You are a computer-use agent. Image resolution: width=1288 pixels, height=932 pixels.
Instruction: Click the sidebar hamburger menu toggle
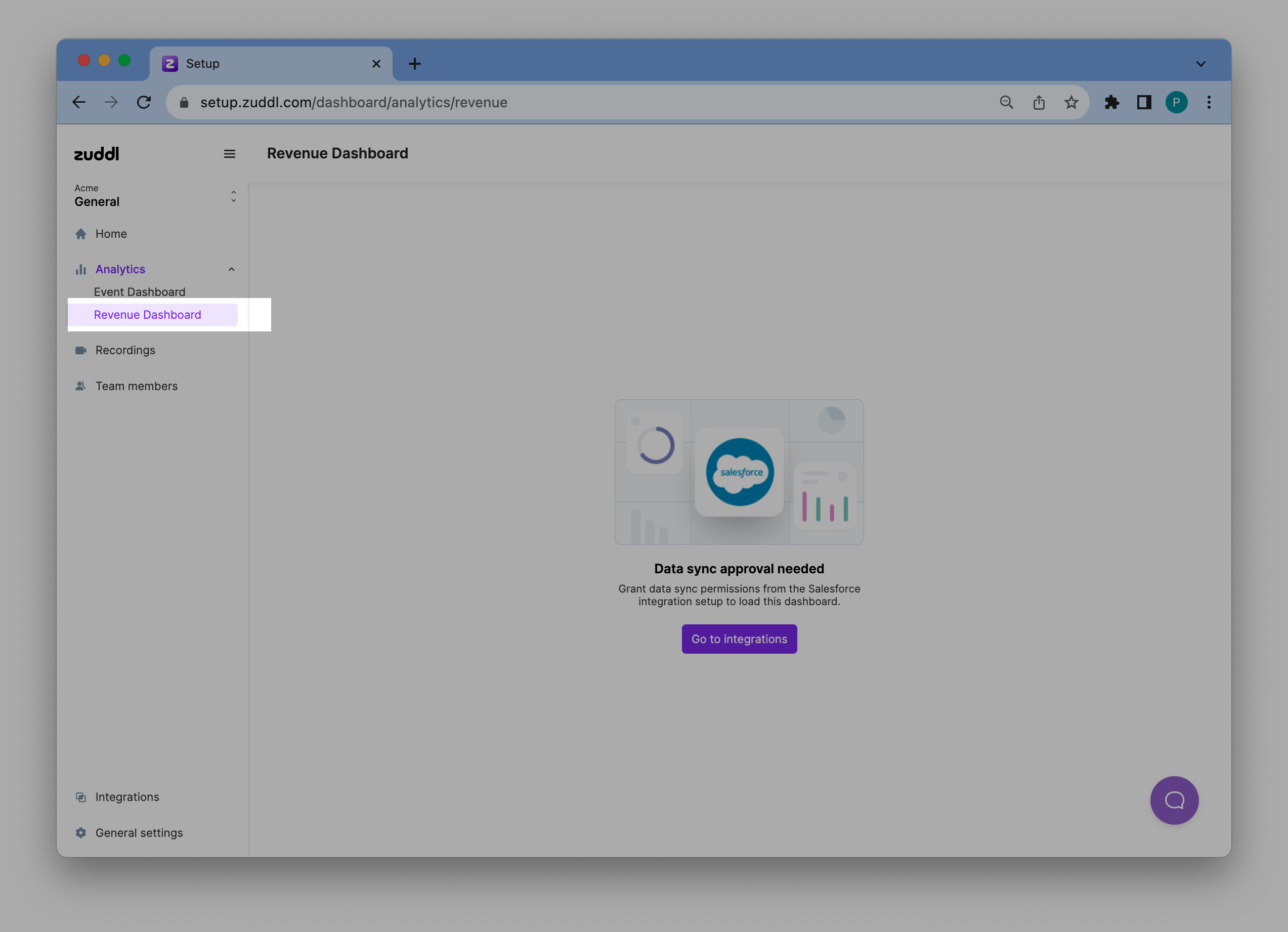[229, 153]
